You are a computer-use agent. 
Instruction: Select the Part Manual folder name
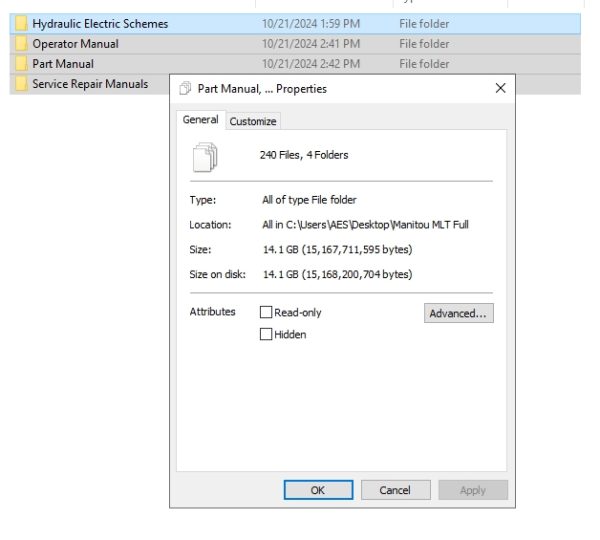tap(63, 64)
